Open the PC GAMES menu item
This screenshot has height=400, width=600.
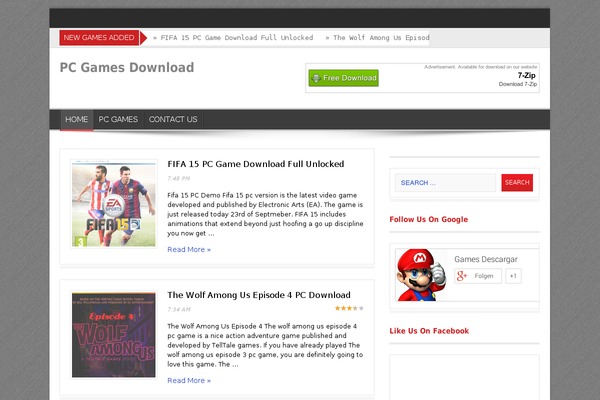(x=118, y=119)
